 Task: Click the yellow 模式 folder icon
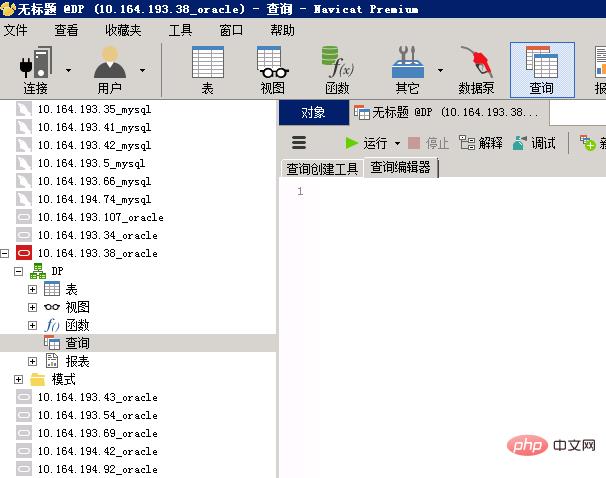point(38,379)
